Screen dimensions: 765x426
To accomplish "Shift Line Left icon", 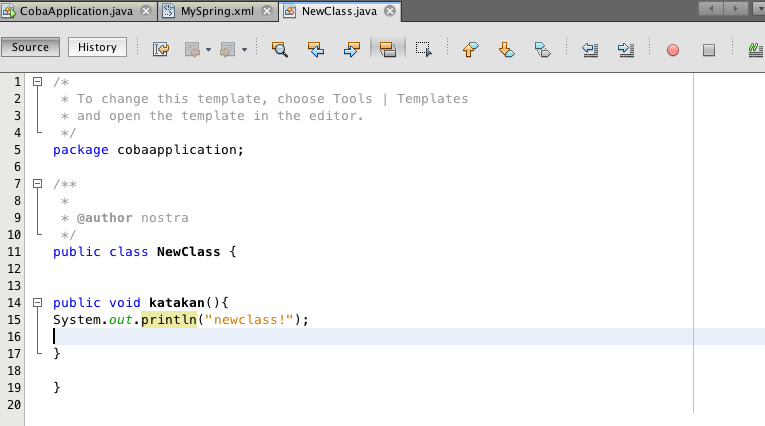I will pos(590,49).
